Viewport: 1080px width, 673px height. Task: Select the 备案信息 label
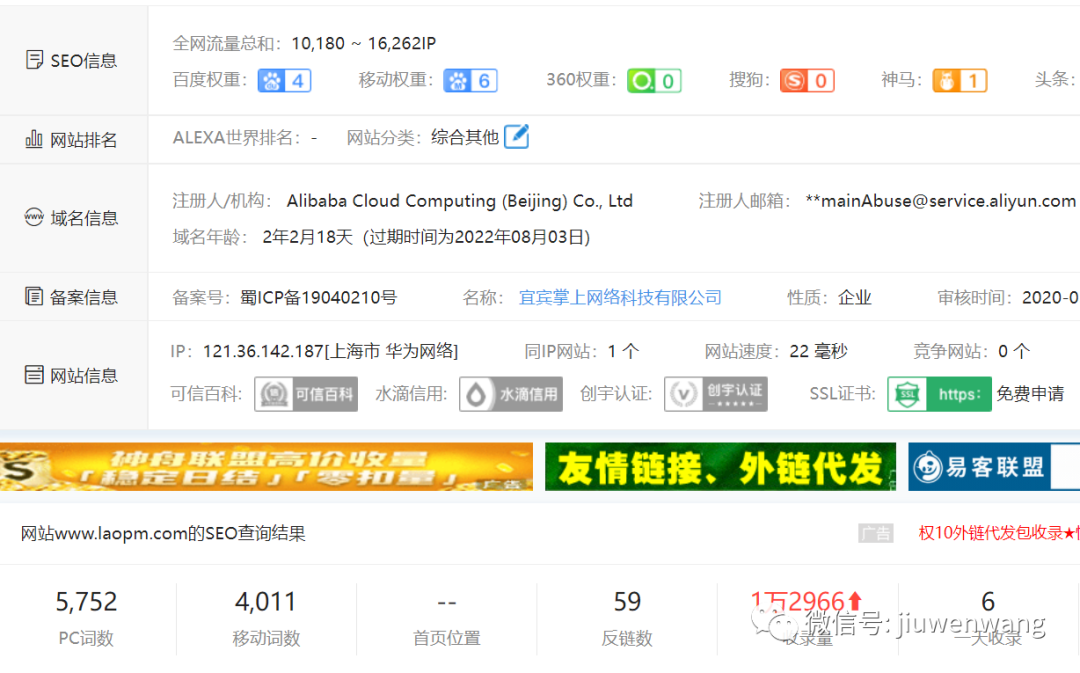pos(84,297)
